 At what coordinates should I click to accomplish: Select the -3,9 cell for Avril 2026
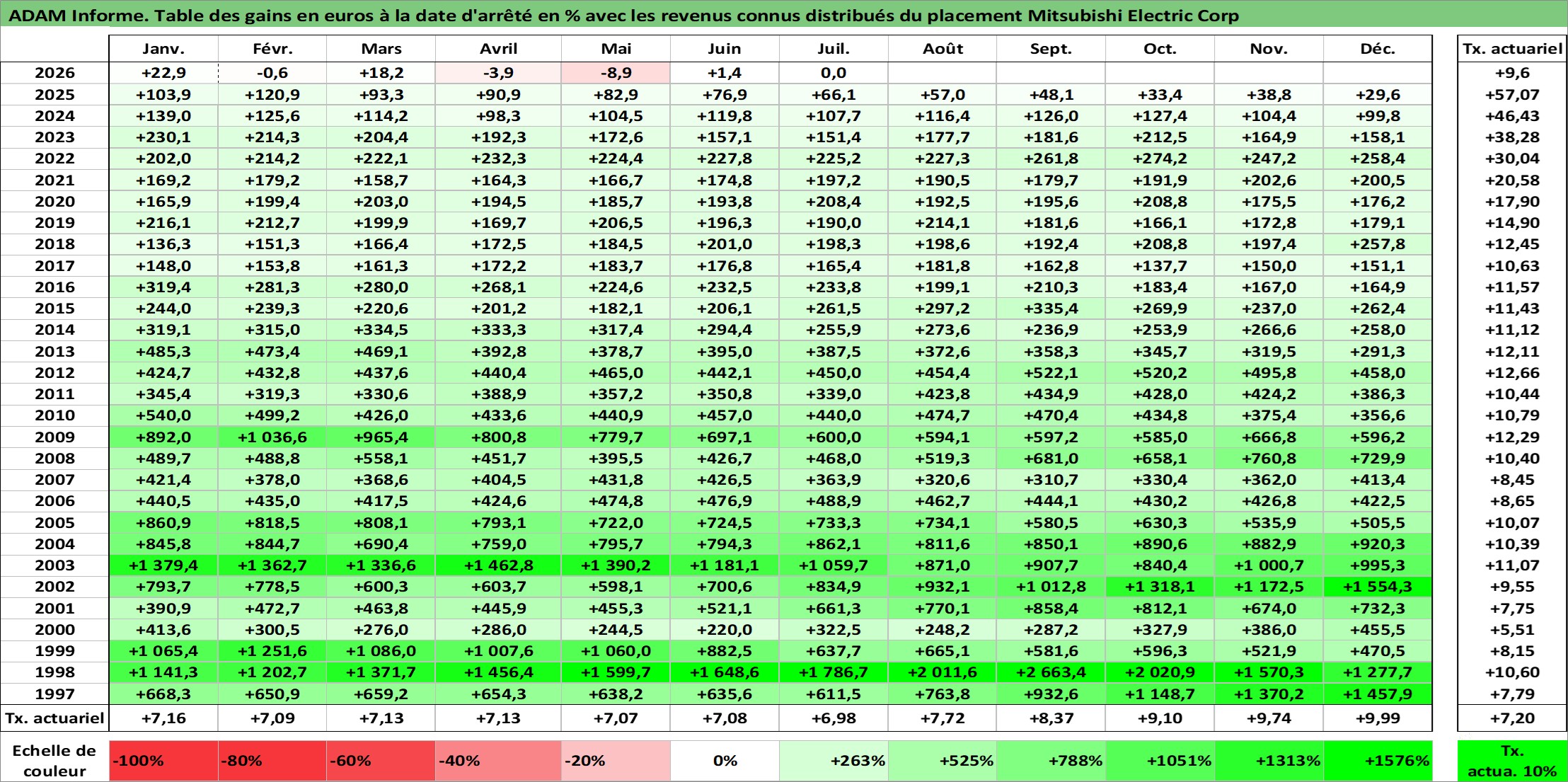coord(498,73)
